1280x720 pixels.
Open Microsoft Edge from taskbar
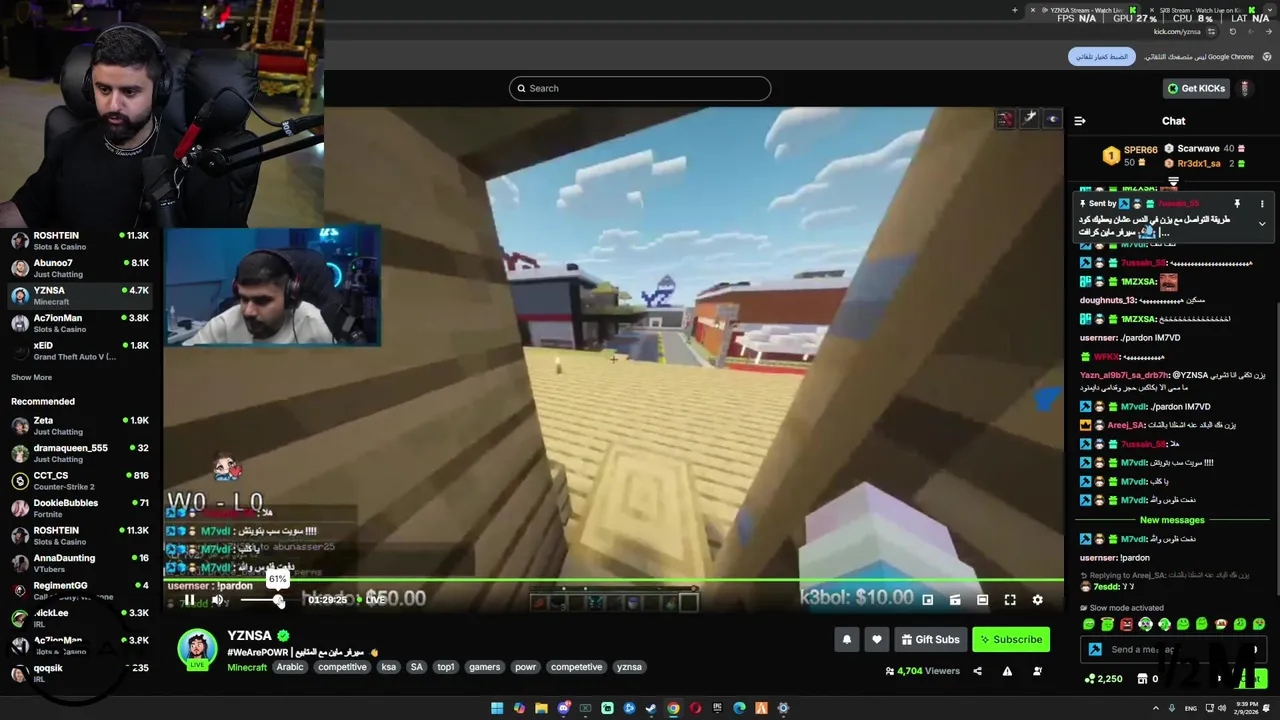(739, 708)
